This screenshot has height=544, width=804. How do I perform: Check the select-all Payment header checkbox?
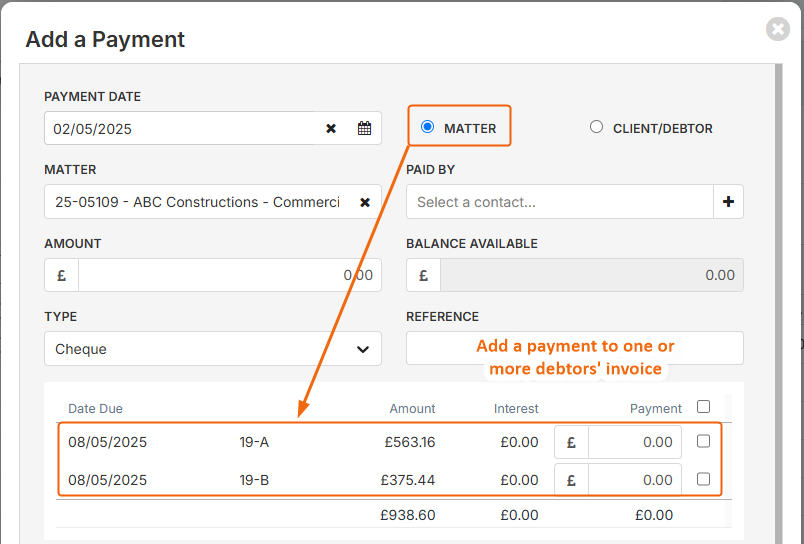click(x=704, y=407)
